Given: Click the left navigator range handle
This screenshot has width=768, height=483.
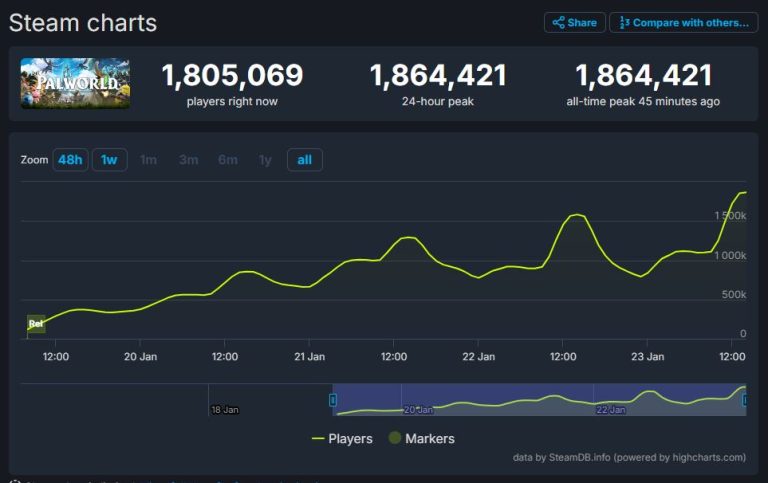Looking at the screenshot, I should [333, 400].
